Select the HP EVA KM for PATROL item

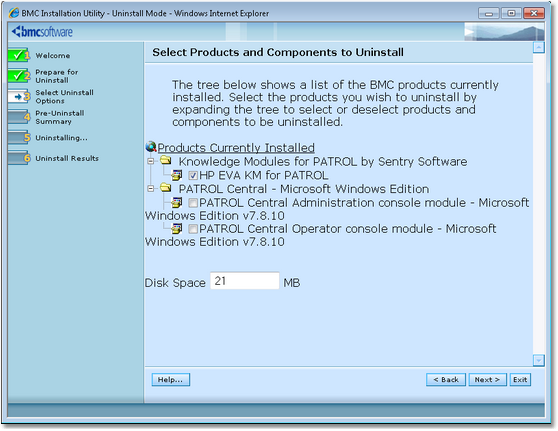click(264, 175)
